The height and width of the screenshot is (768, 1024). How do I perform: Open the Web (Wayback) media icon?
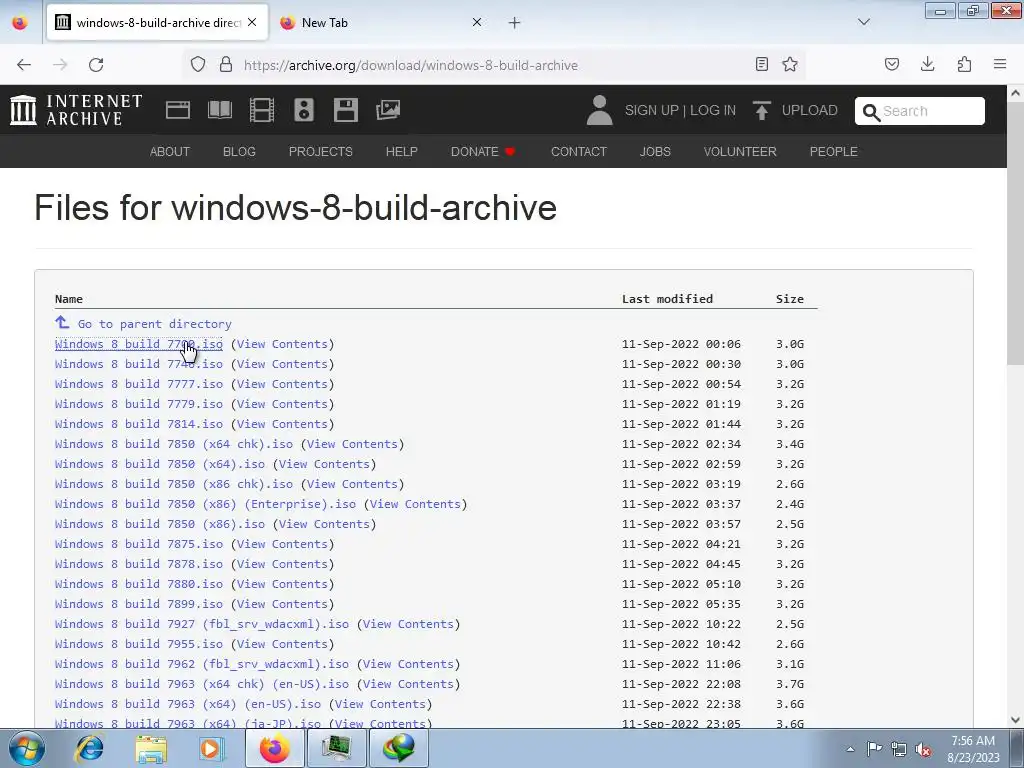[x=178, y=110]
